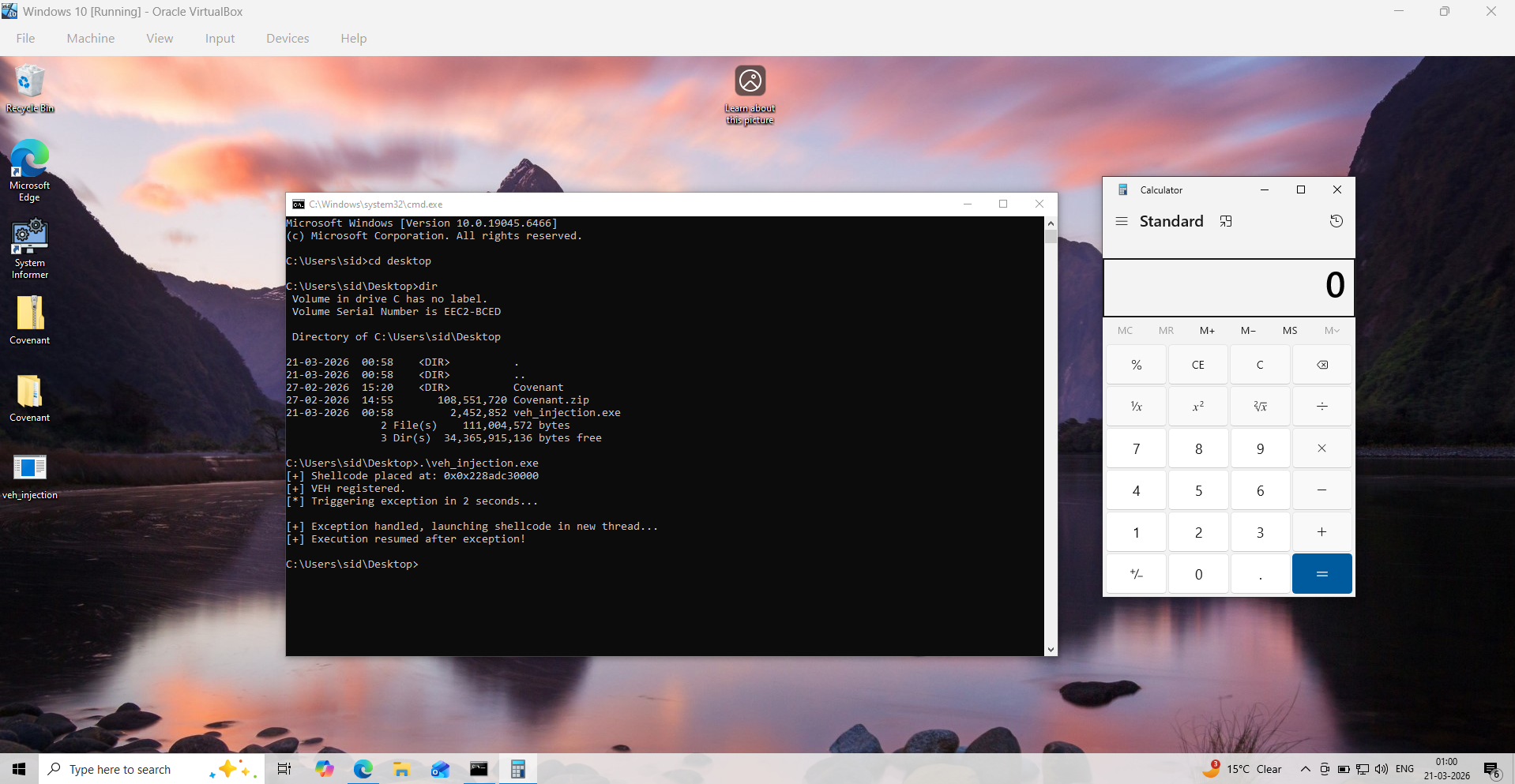Click Calculator plus/minus sign key
Image resolution: width=1515 pixels, height=784 pixels.
point(1136,574)
